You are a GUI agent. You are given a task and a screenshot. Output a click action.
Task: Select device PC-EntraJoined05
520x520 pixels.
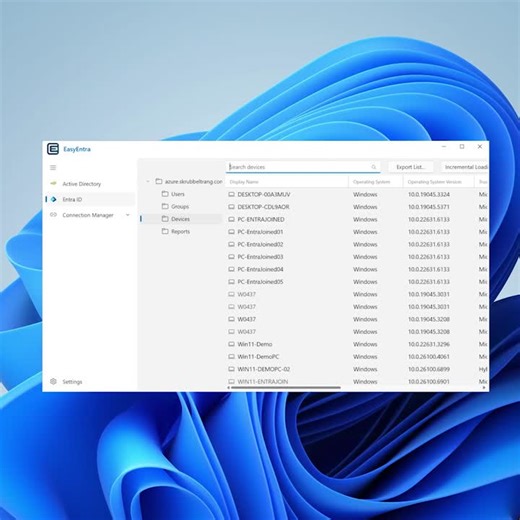click(260, 282)
